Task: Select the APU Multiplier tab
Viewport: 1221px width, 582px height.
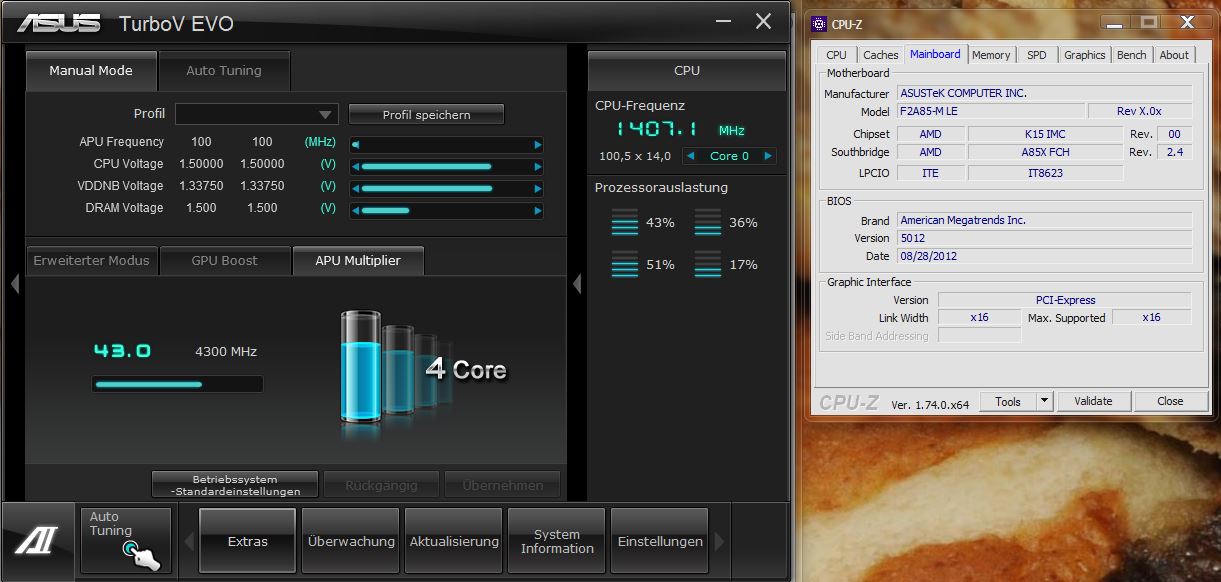Action: tap(358, 261)
